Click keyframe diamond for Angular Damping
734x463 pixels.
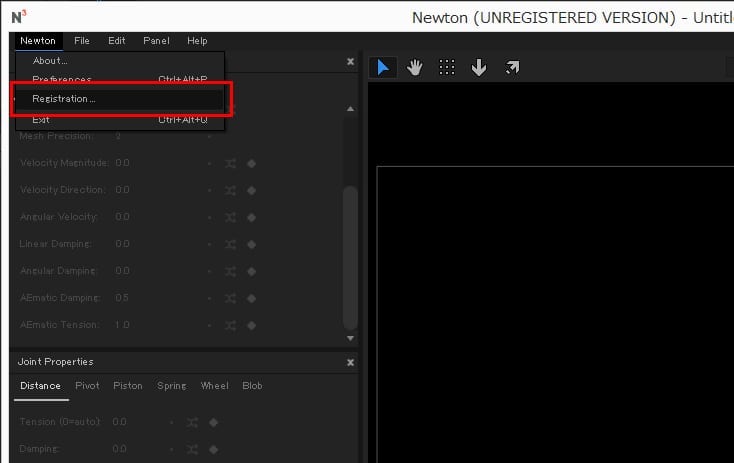251,272
